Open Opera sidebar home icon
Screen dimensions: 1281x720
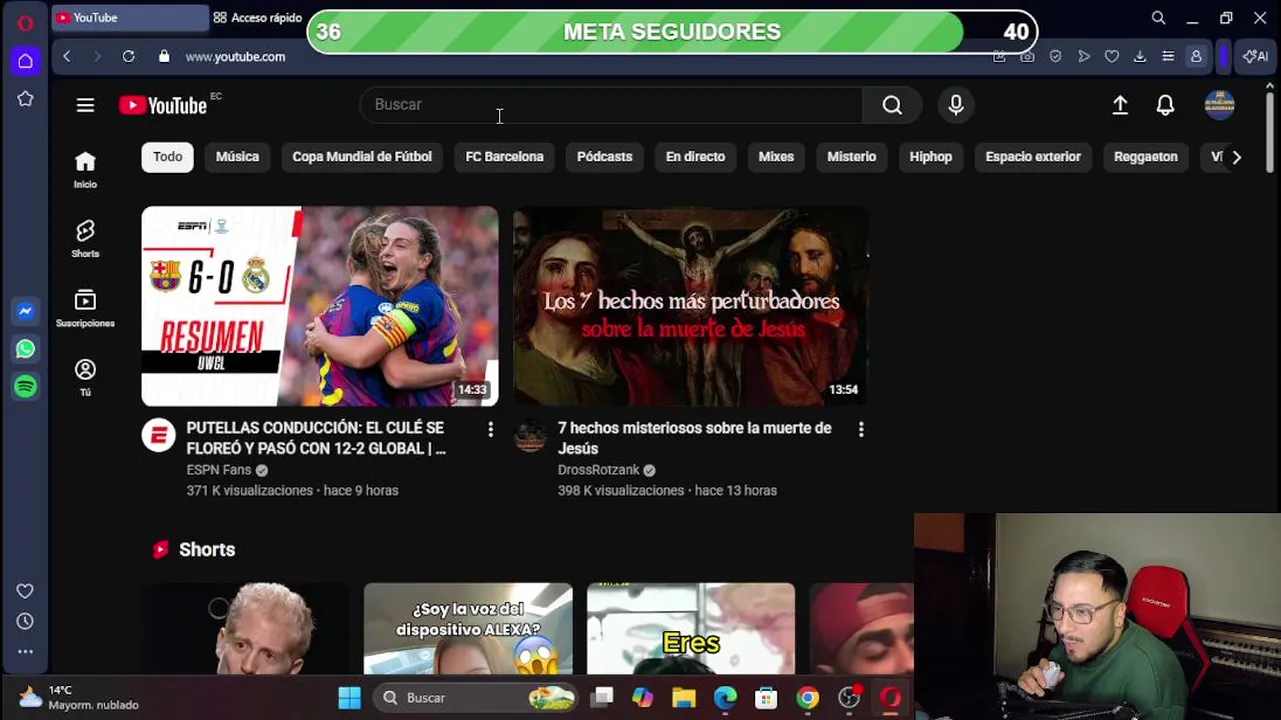point(26,61)
